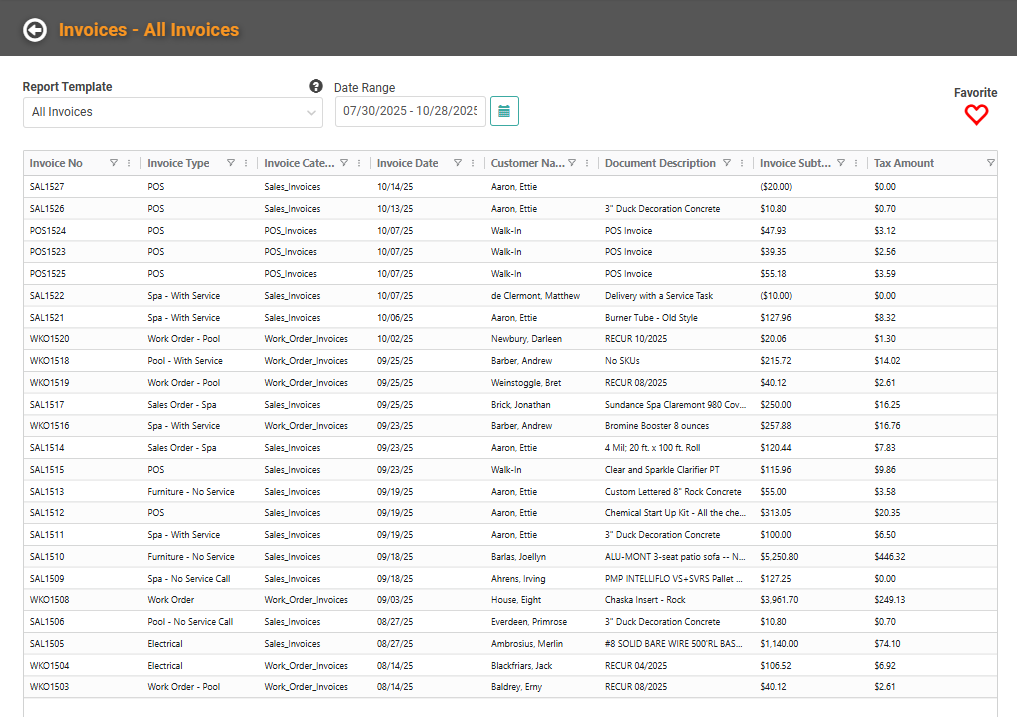Toggle the Favorite heart on
Viewport: 1017px width, 717px height.
point(976,115)
